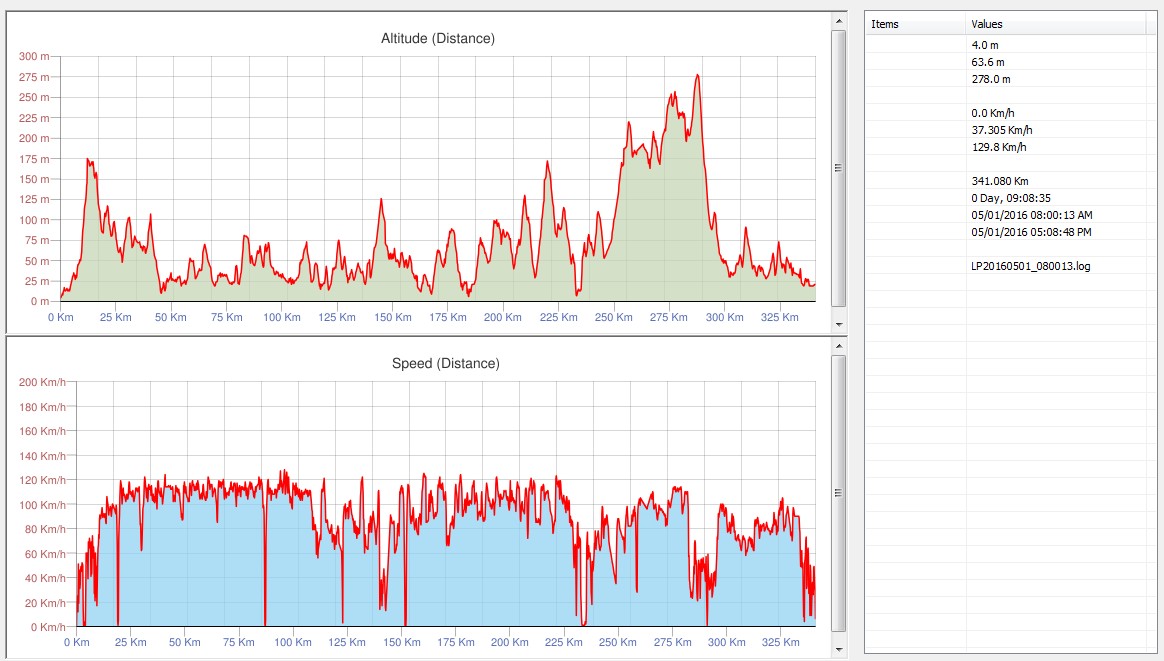The image size is (1164, 661).
Task: Click the up arrow of the Altitude chart scrollbar
Action: (838, 20)
